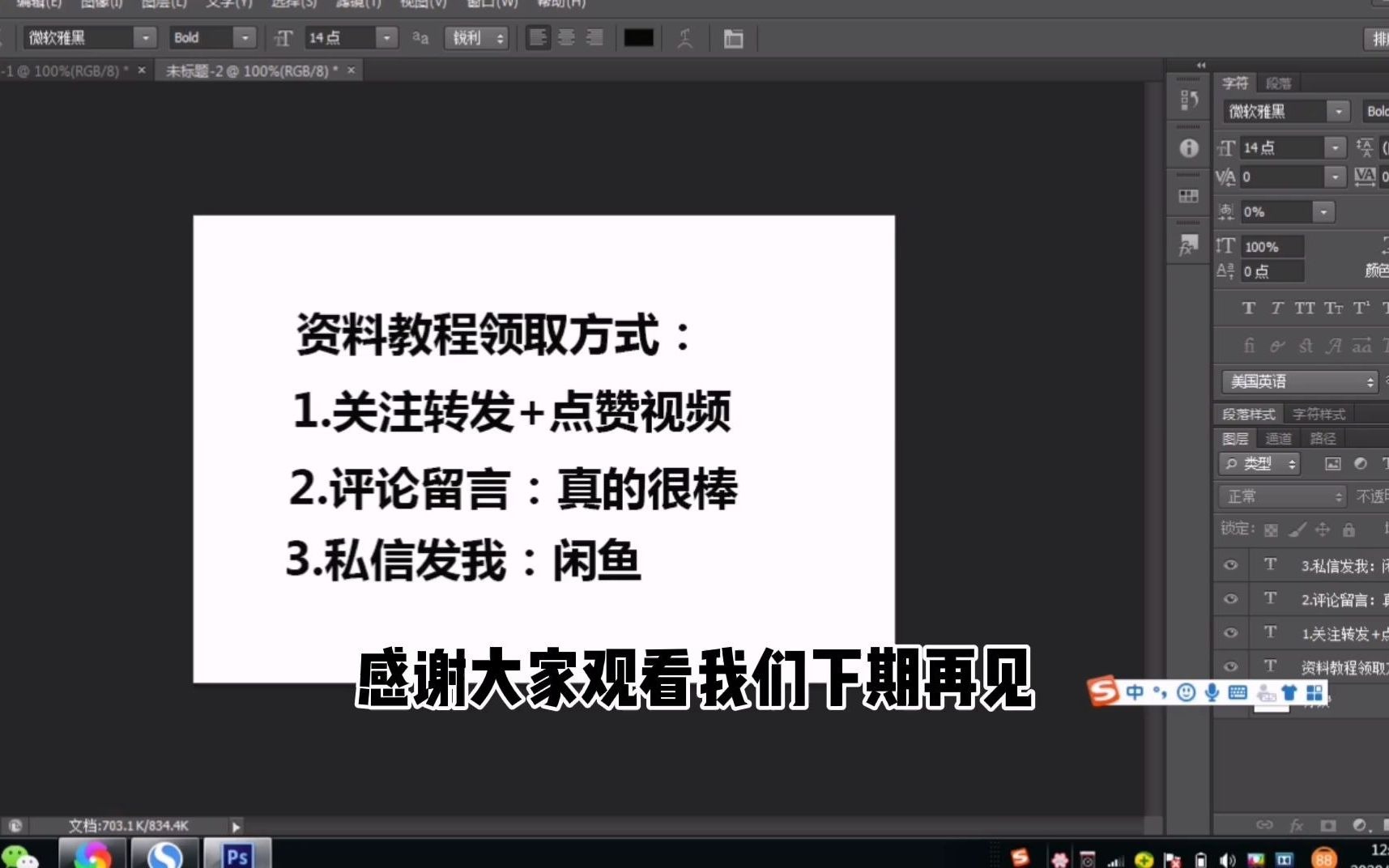Click the black text color swatch
The height and width of the screenshot is (868, 1389).
[638, 38]
